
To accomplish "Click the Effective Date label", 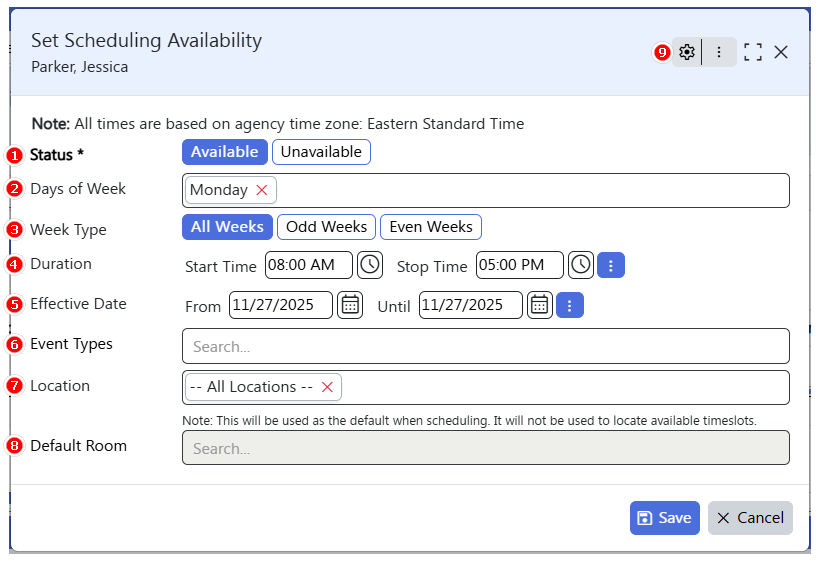I will coord(78,303).
